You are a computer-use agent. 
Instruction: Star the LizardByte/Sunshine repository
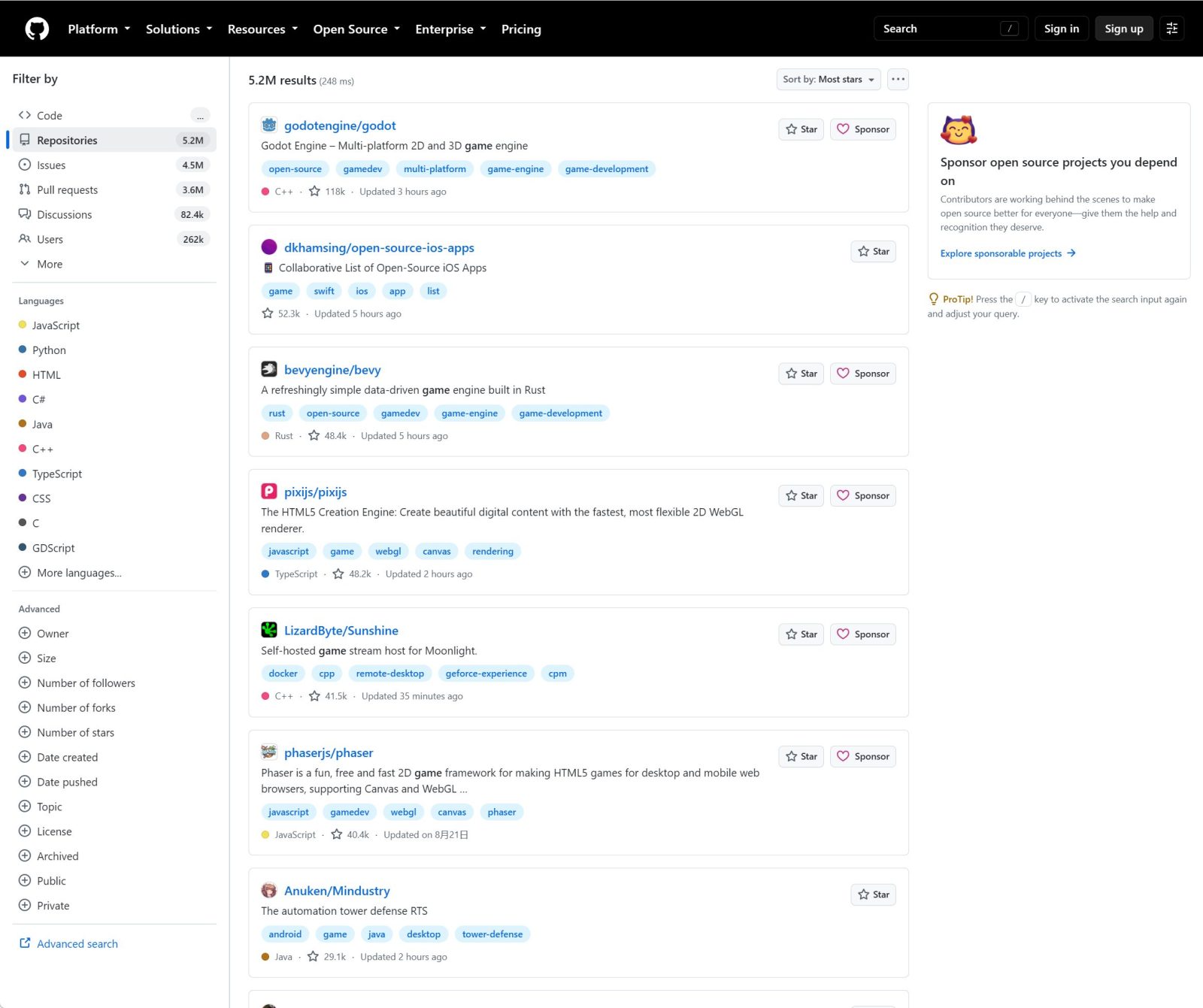(x=801, y=634)
